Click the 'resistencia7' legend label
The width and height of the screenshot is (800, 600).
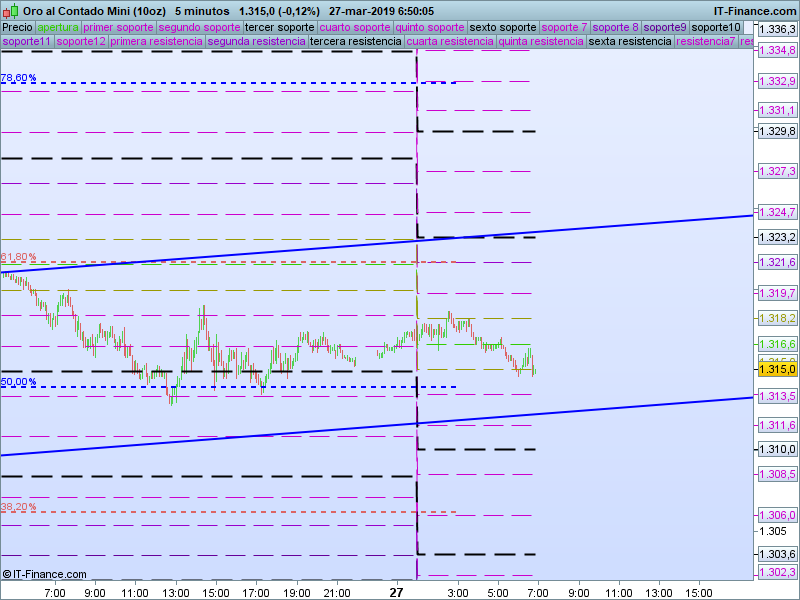[705, 42]
